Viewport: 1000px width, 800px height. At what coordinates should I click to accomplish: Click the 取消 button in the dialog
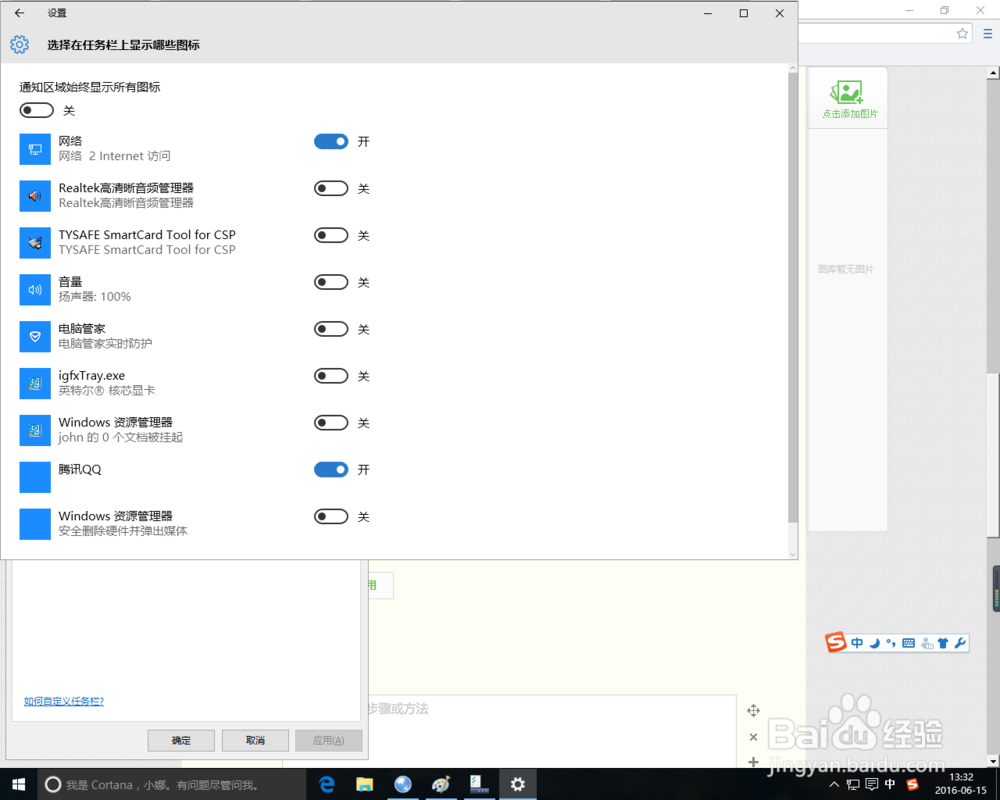[255, 740]
